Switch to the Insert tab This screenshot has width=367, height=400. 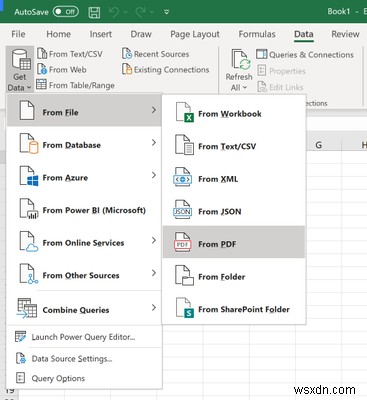[x=100, y=34]
